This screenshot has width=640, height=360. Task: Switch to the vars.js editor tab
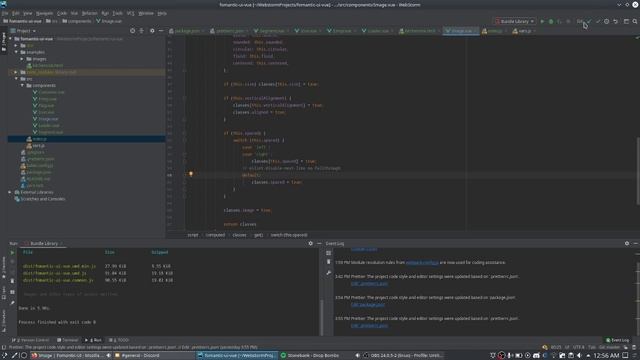(x=524, y=31)
